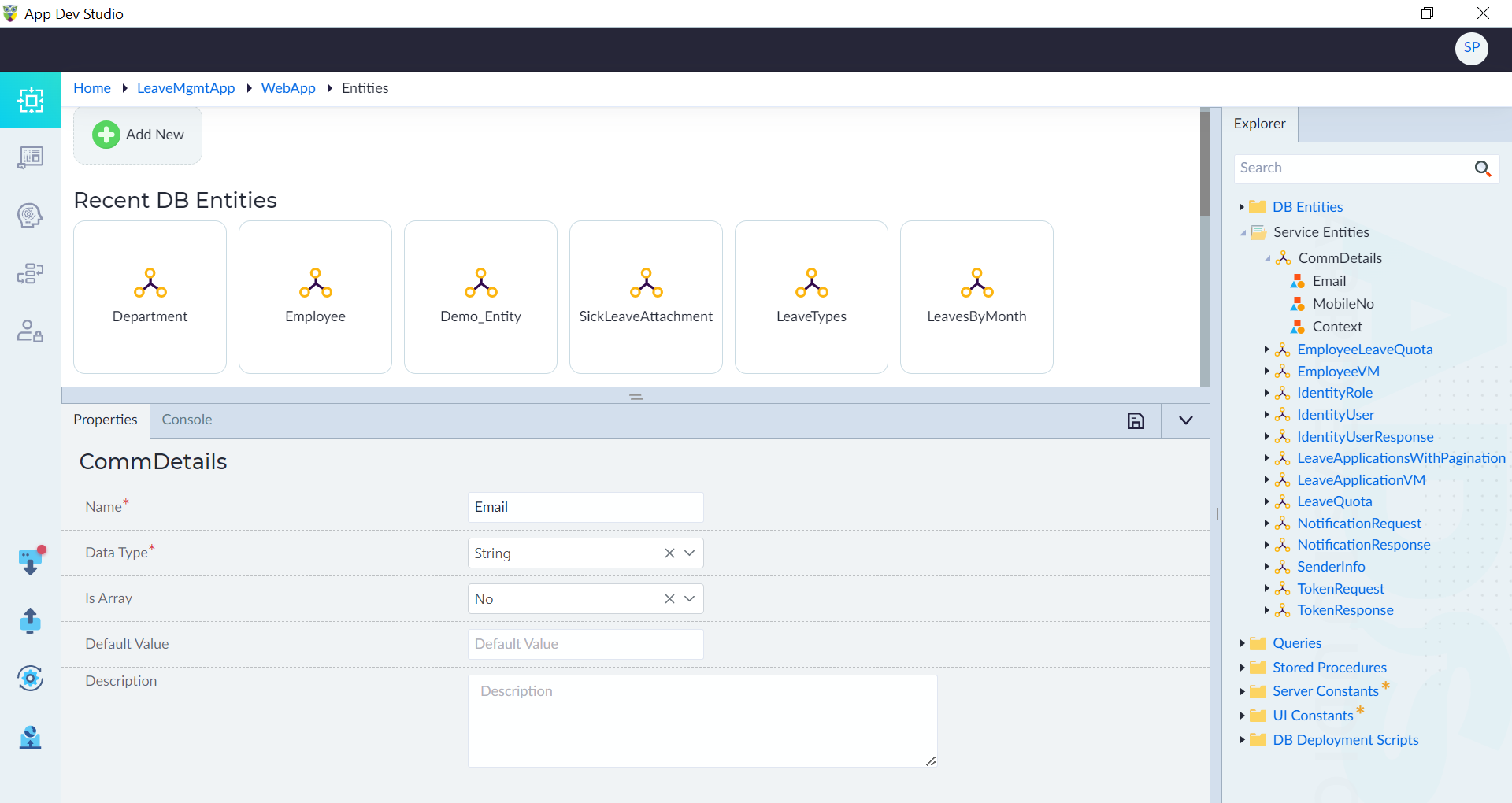Open the sidebar user lock icon

click(30, 331)
